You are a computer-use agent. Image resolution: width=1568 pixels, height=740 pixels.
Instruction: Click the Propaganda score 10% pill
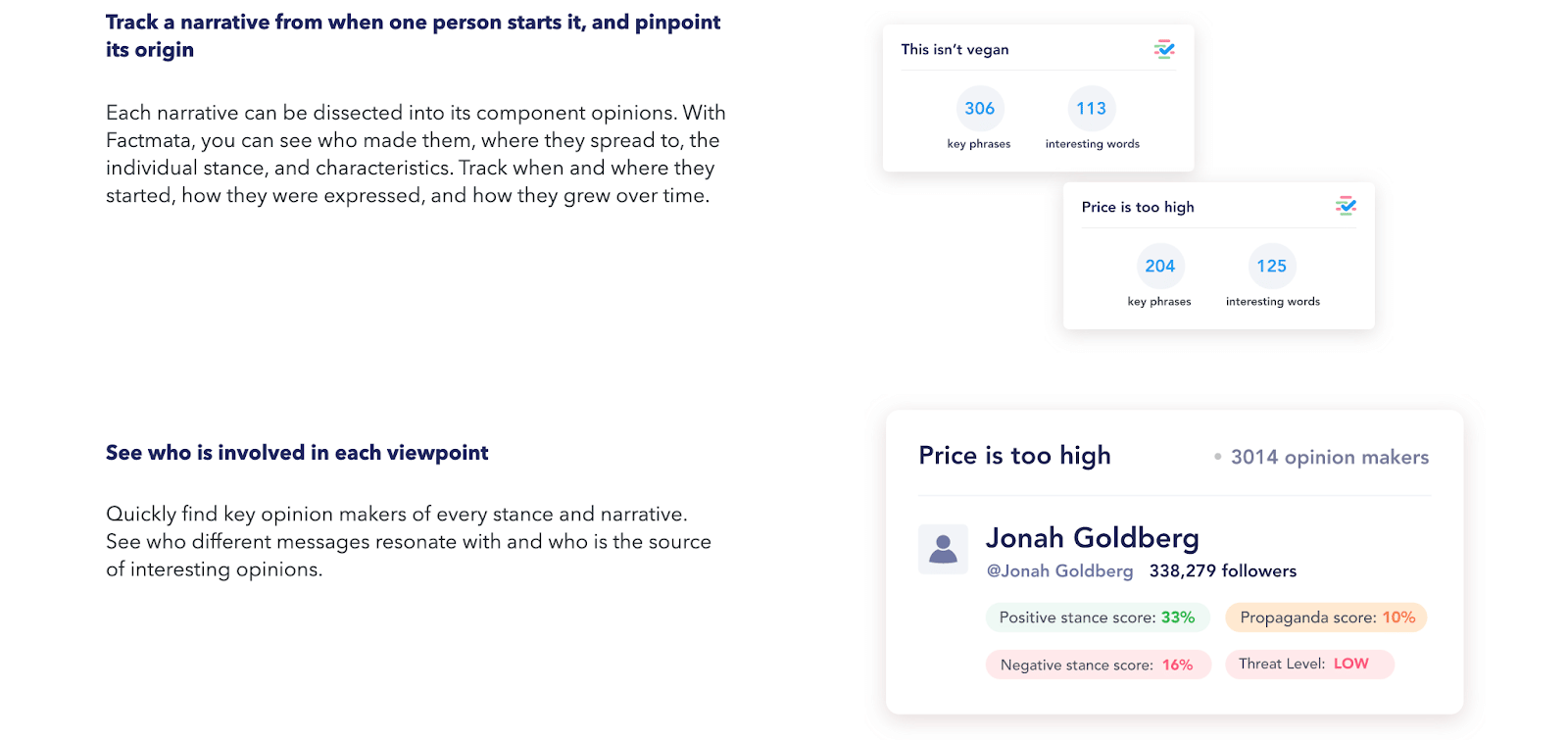coord(1326,617)
